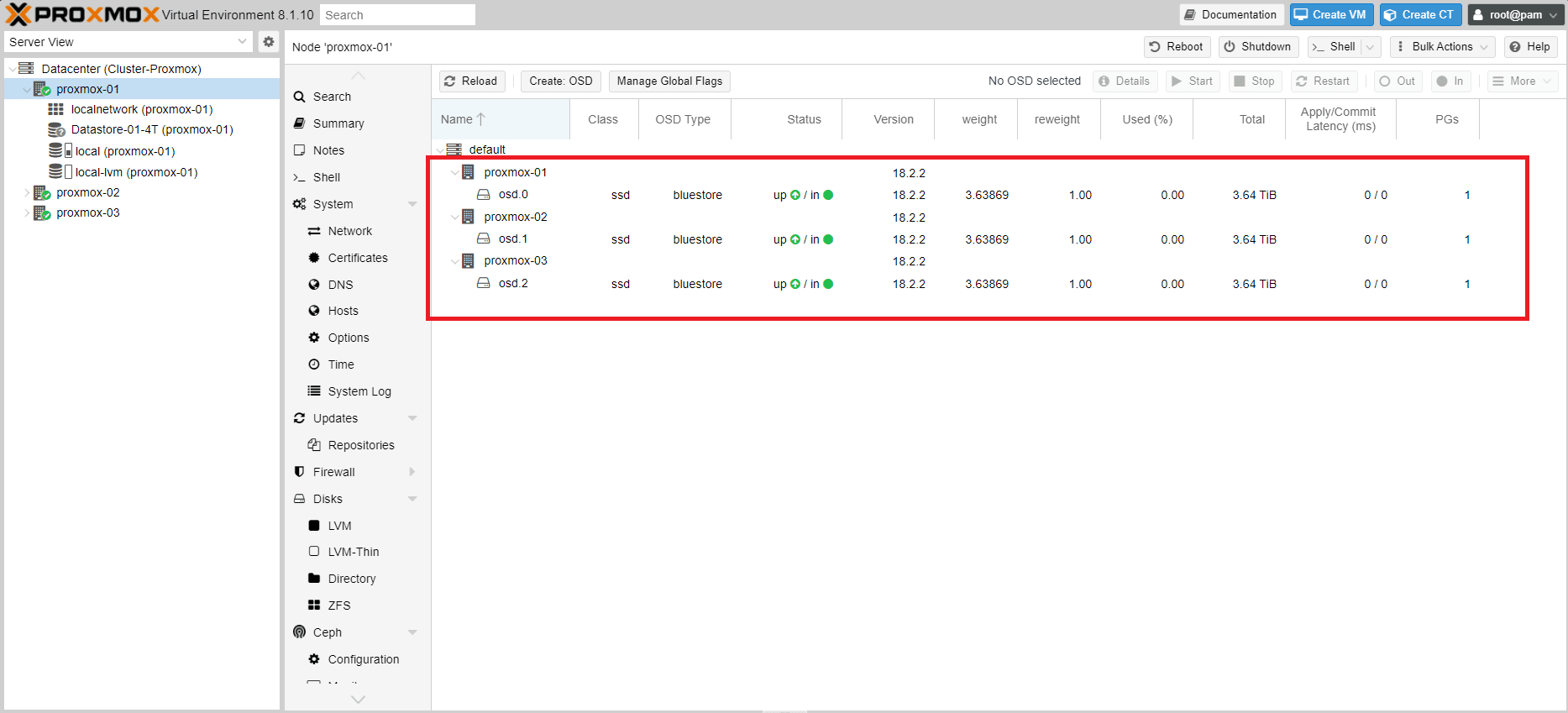Screen dimensions: 1568x713
Task: Click the Hosts globe icon
Action: point(314,311)
